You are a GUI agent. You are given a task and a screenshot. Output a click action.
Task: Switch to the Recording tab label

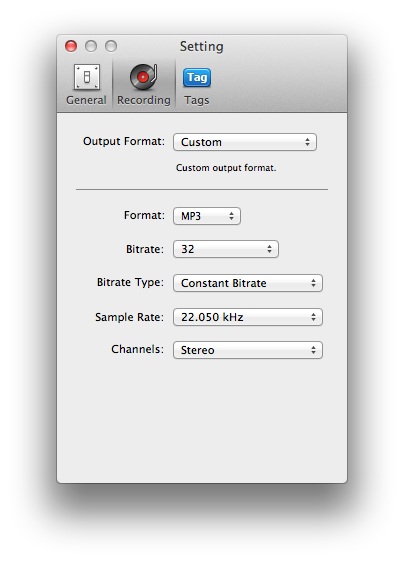[144, 100]
